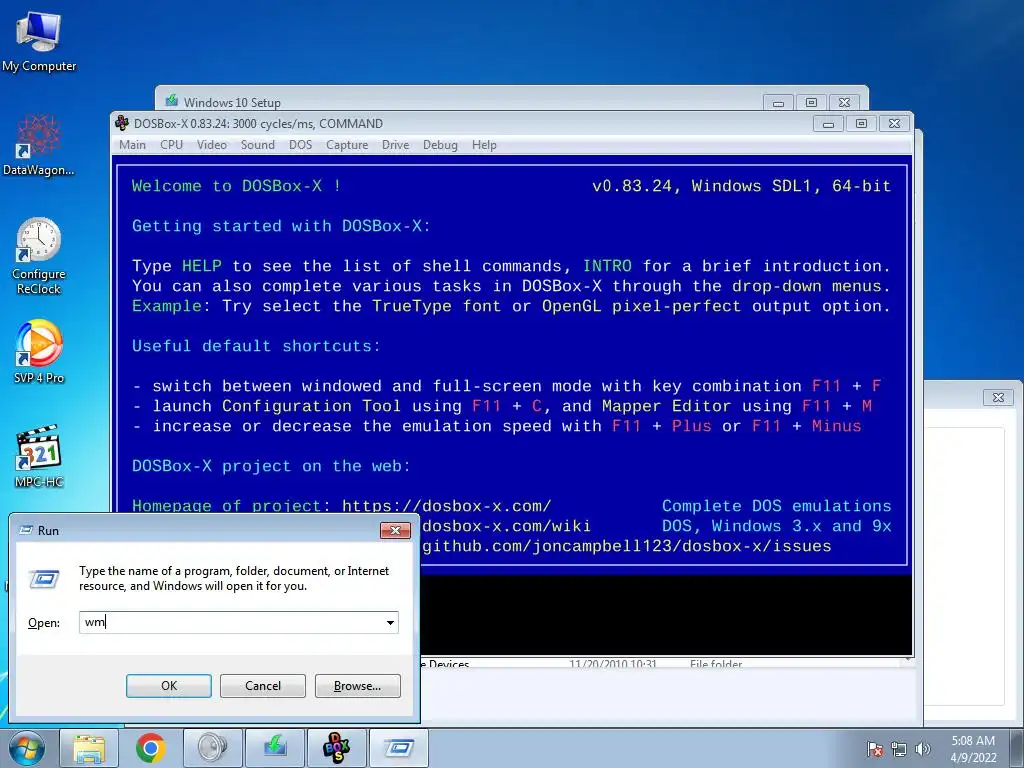Click the https://dosbox-x.com/ homepage text
Image resolution: width=1024 pixels, height=768 pixels.
[446, 506]
